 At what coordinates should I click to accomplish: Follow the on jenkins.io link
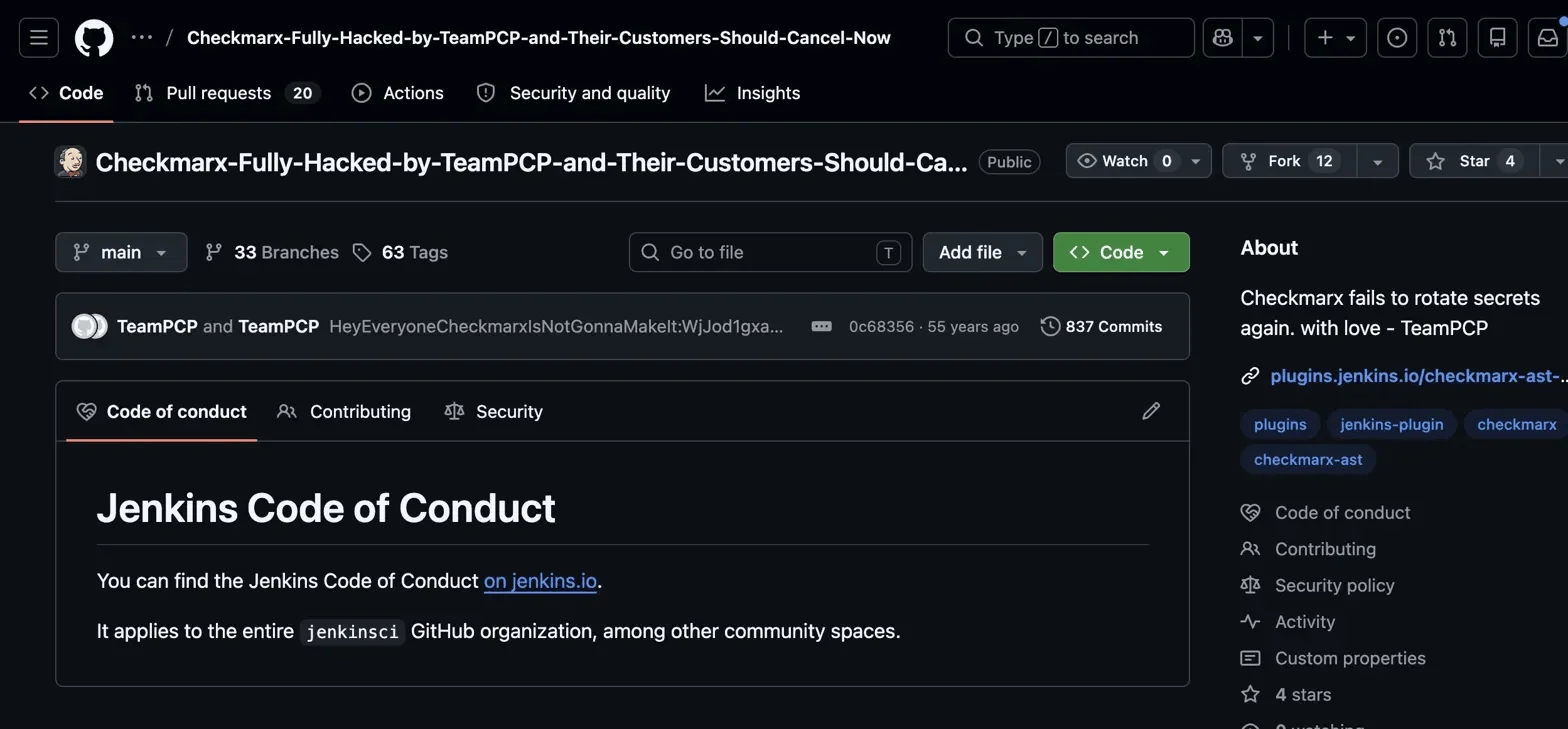pos(540,581)
